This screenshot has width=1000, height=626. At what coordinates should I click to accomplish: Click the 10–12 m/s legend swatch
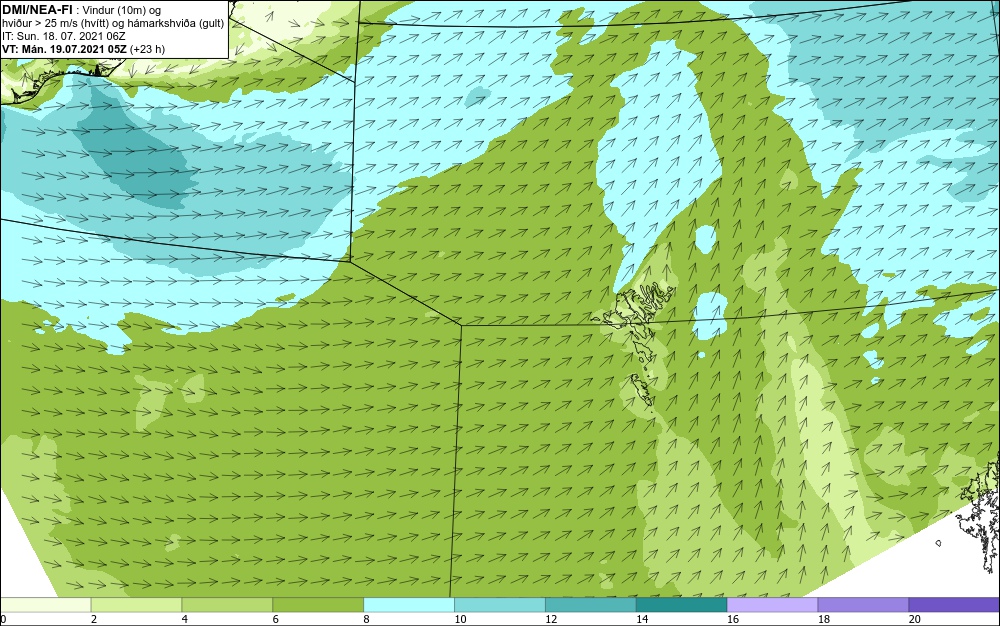coord(500,605)
